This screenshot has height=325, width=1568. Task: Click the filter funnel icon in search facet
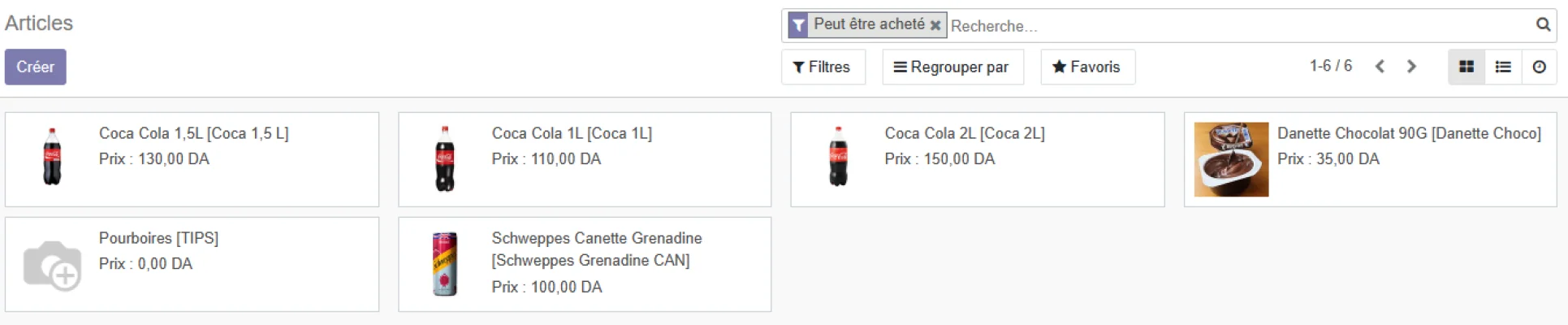798,25
